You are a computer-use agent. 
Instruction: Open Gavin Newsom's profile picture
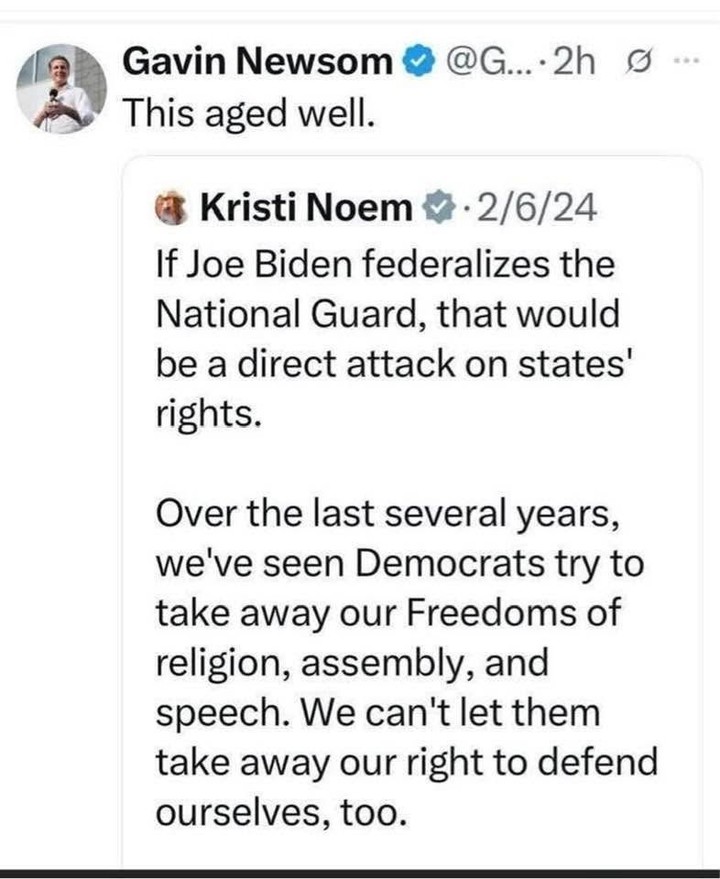(x=62, y=89)
